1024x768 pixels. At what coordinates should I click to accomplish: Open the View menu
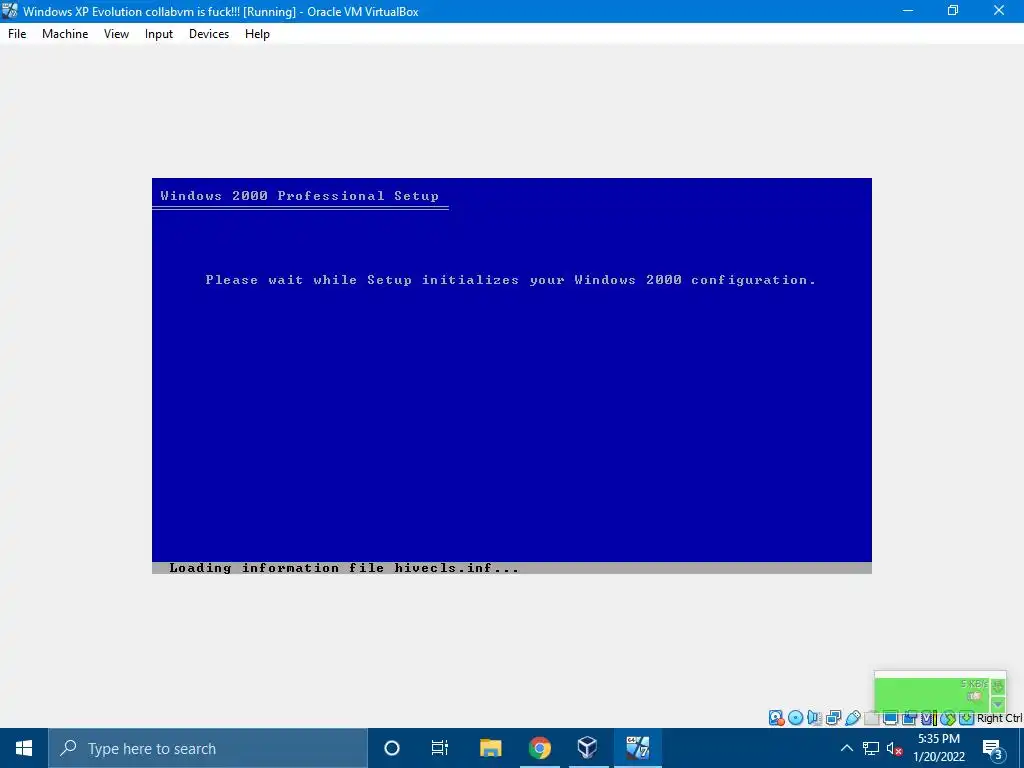point(116,34)
